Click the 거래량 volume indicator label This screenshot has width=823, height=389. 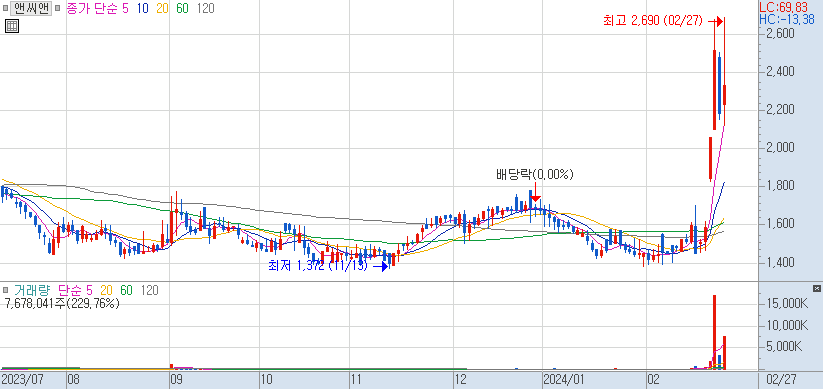pyautogui.click(x=33, y=290)
